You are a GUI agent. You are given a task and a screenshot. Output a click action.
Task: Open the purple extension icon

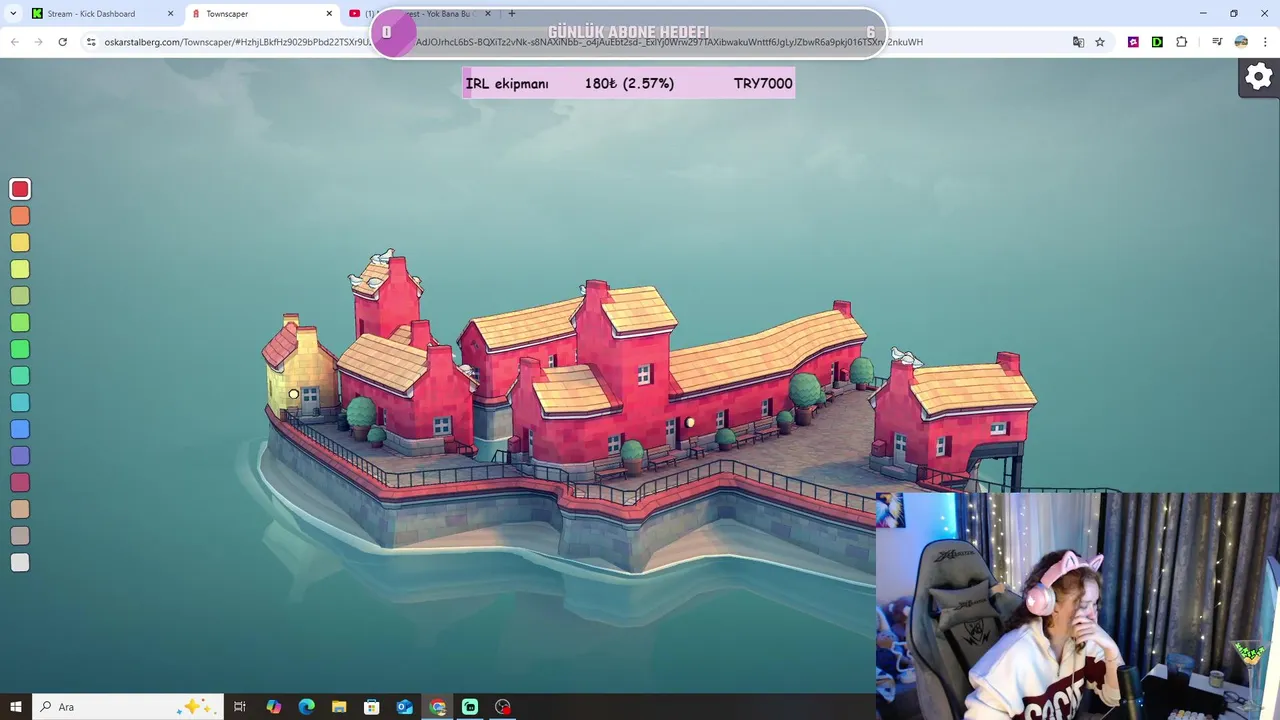(1133, 42)
